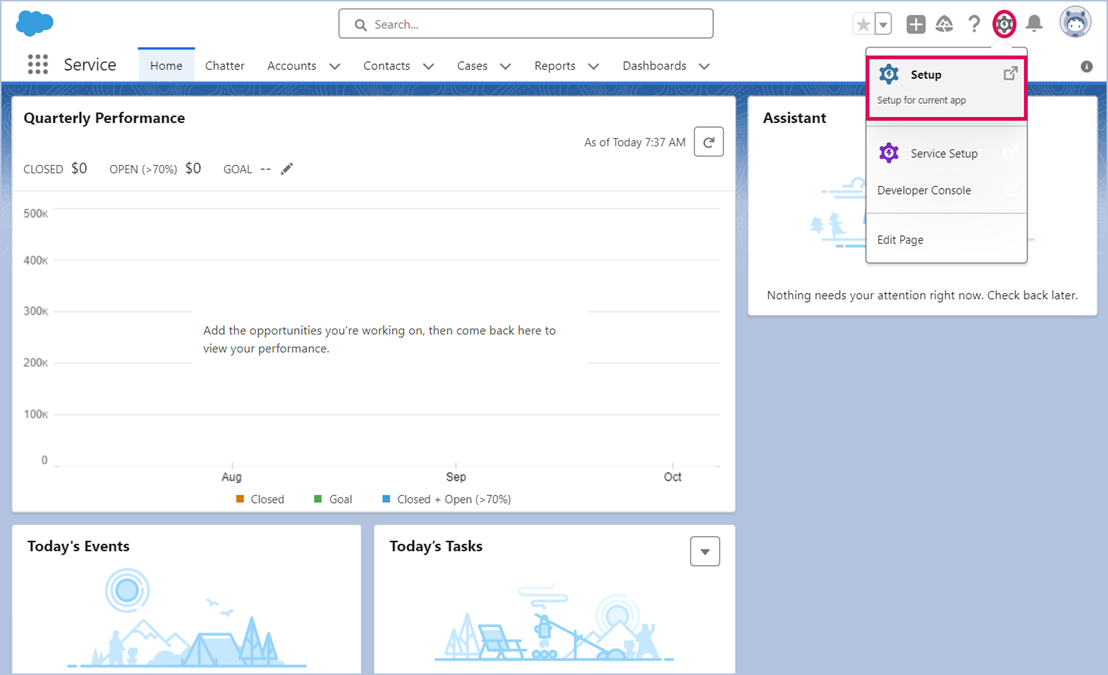This screenshot has width=1108, height=675.
Task: Expand the Dashboards tab chevron
Action: [x=704, y=66]
